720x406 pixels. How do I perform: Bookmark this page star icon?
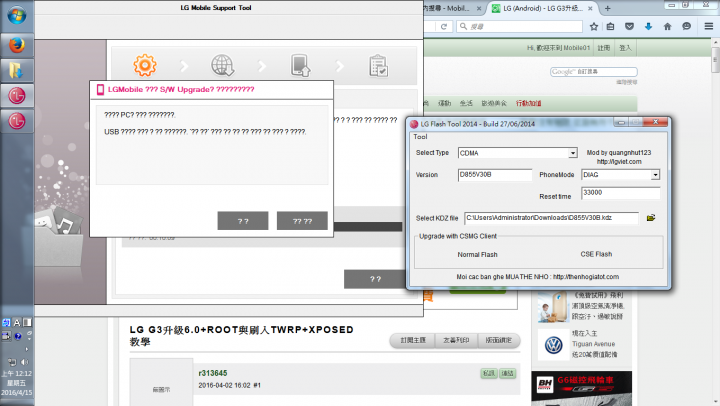pos(594,27)
